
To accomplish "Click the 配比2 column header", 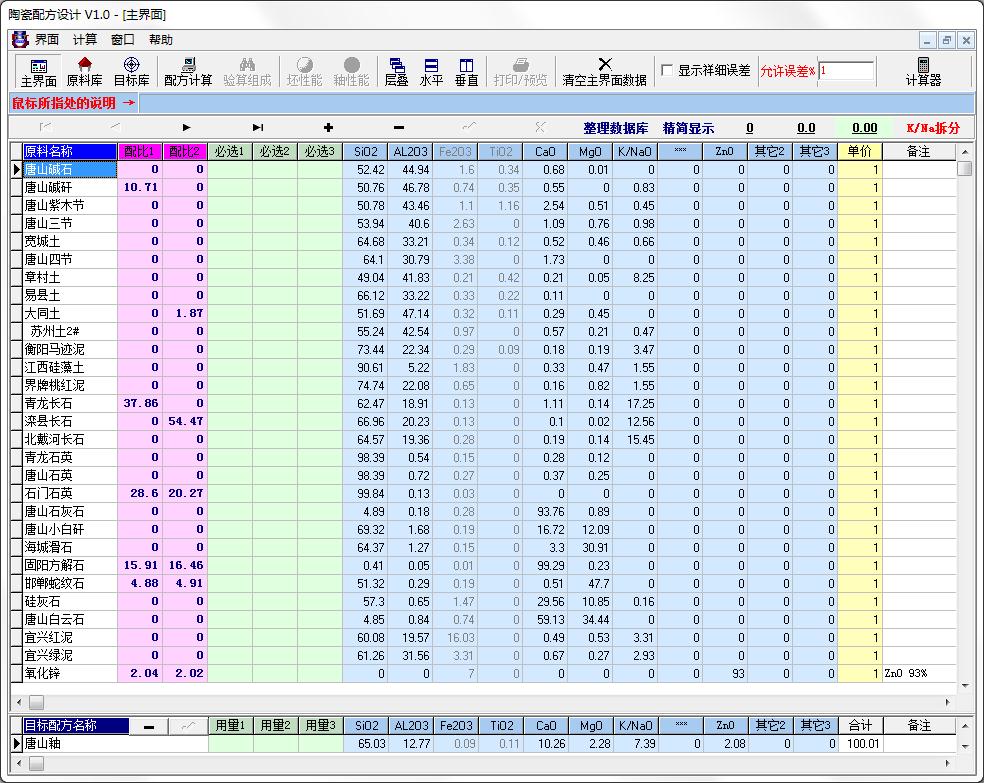I will coord(185,151).
